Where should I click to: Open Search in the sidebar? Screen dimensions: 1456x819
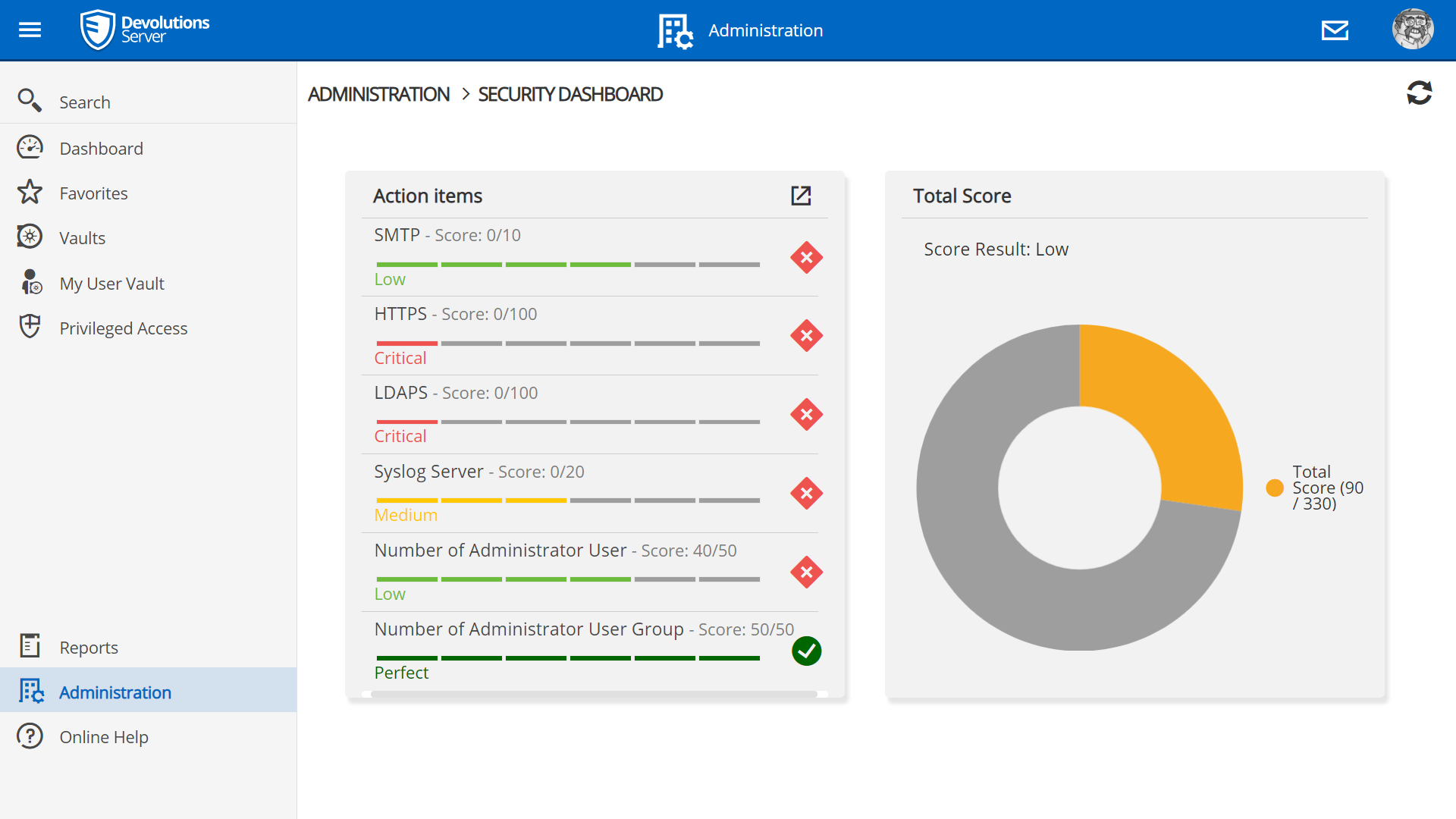click(x=85, y=102)
